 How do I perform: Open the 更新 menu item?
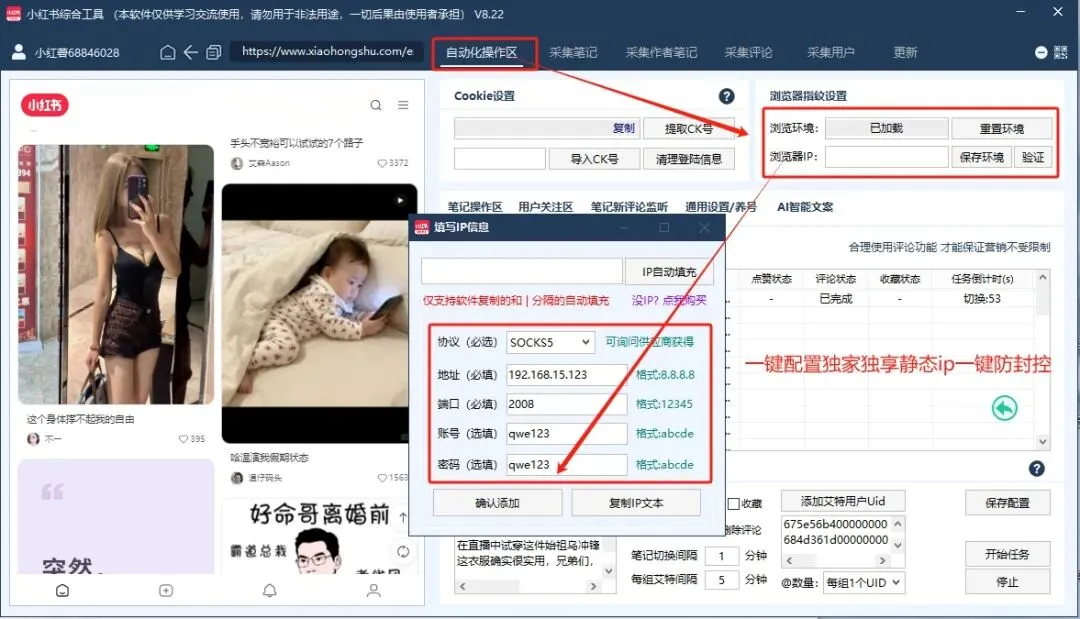pyautogui.click(x=904, y=52)
